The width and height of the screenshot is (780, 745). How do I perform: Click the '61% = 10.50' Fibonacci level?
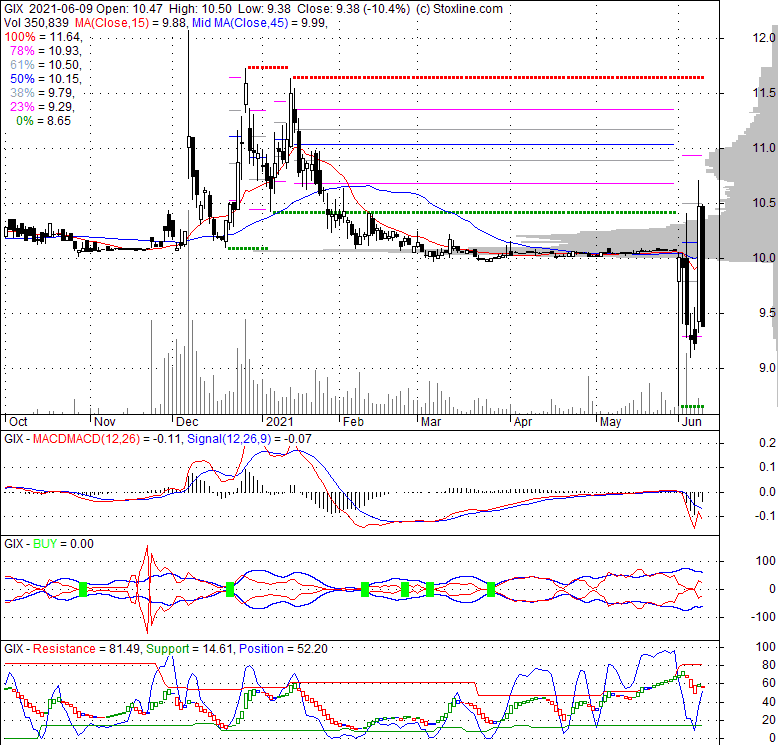coord(45,65)
